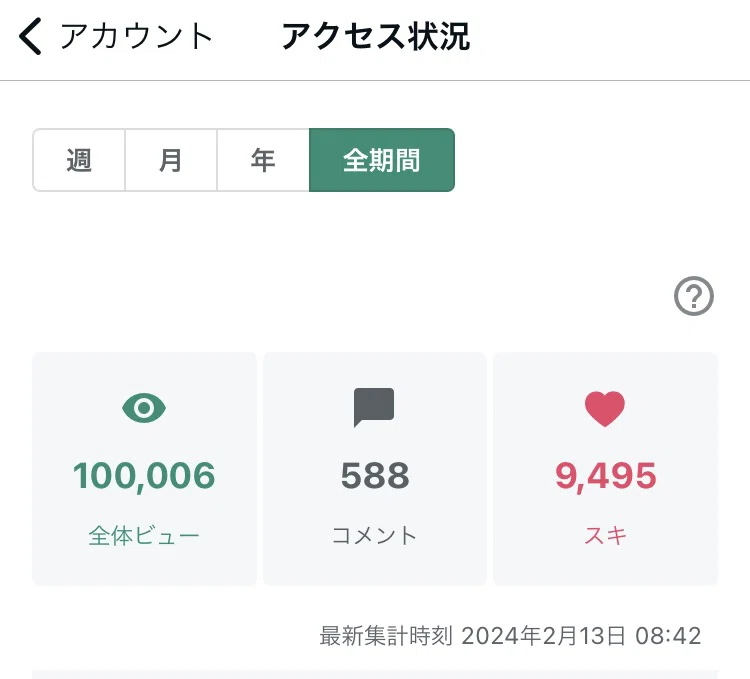
Task: Tap the back chevron arrow
Action: [30, 36]
